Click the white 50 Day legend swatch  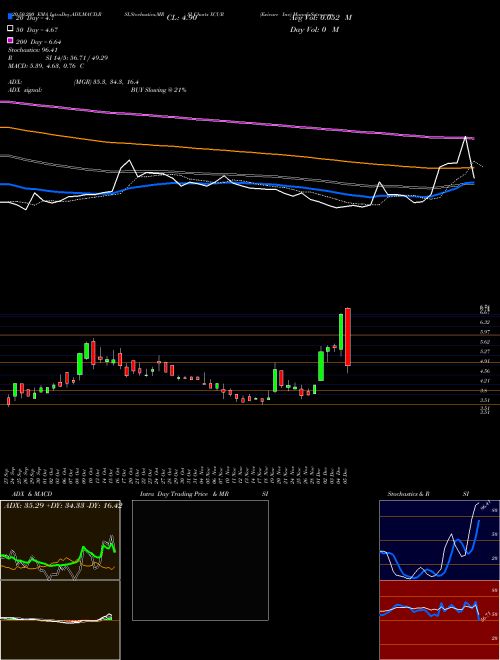[10, 29]
